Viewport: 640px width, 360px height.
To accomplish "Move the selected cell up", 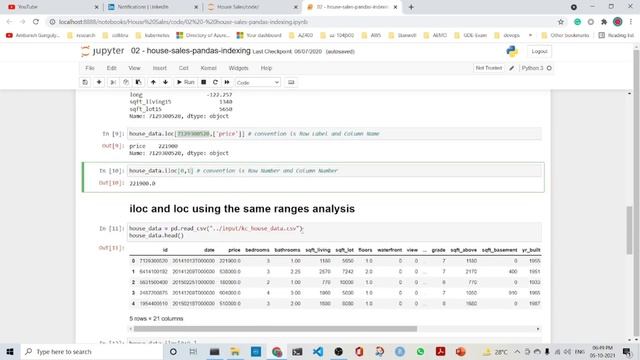I will click(153, 82).
